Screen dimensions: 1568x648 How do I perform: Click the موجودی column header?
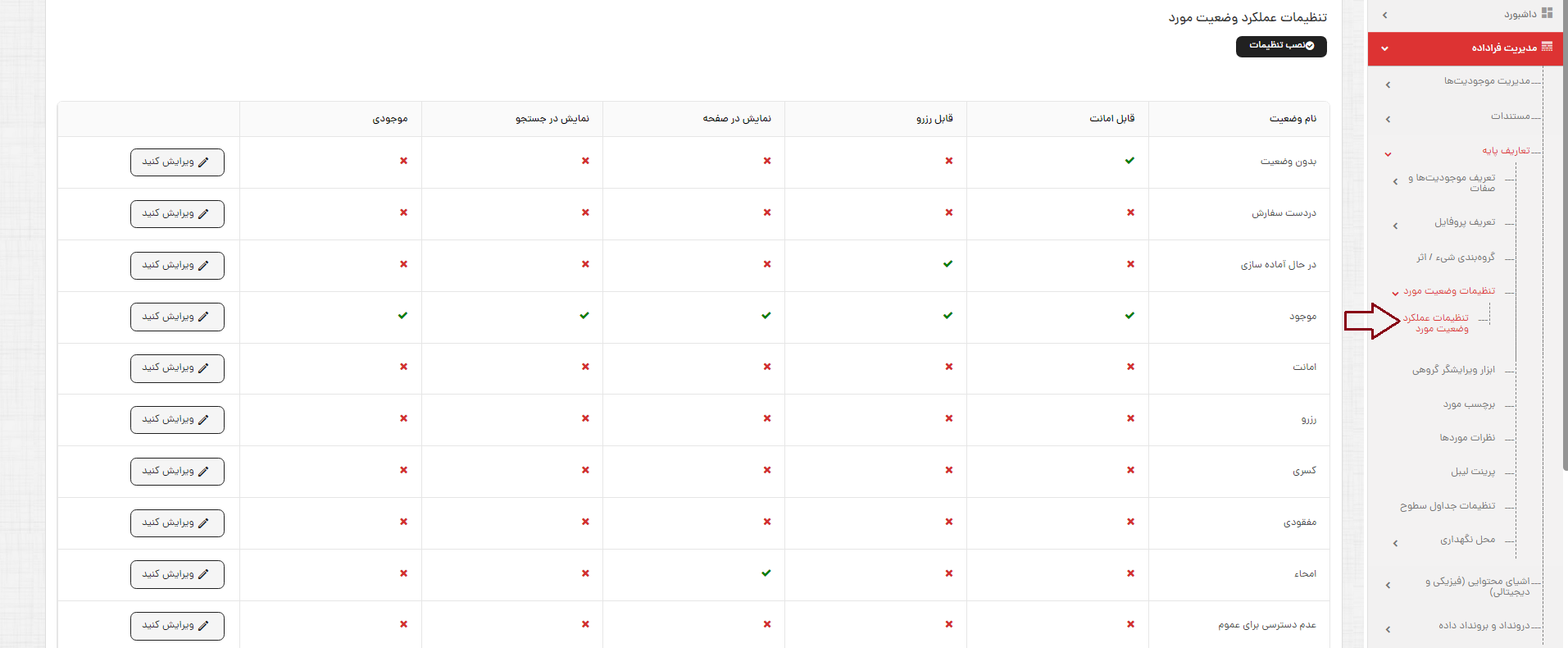pyautogui.click(x=390, y=119)
